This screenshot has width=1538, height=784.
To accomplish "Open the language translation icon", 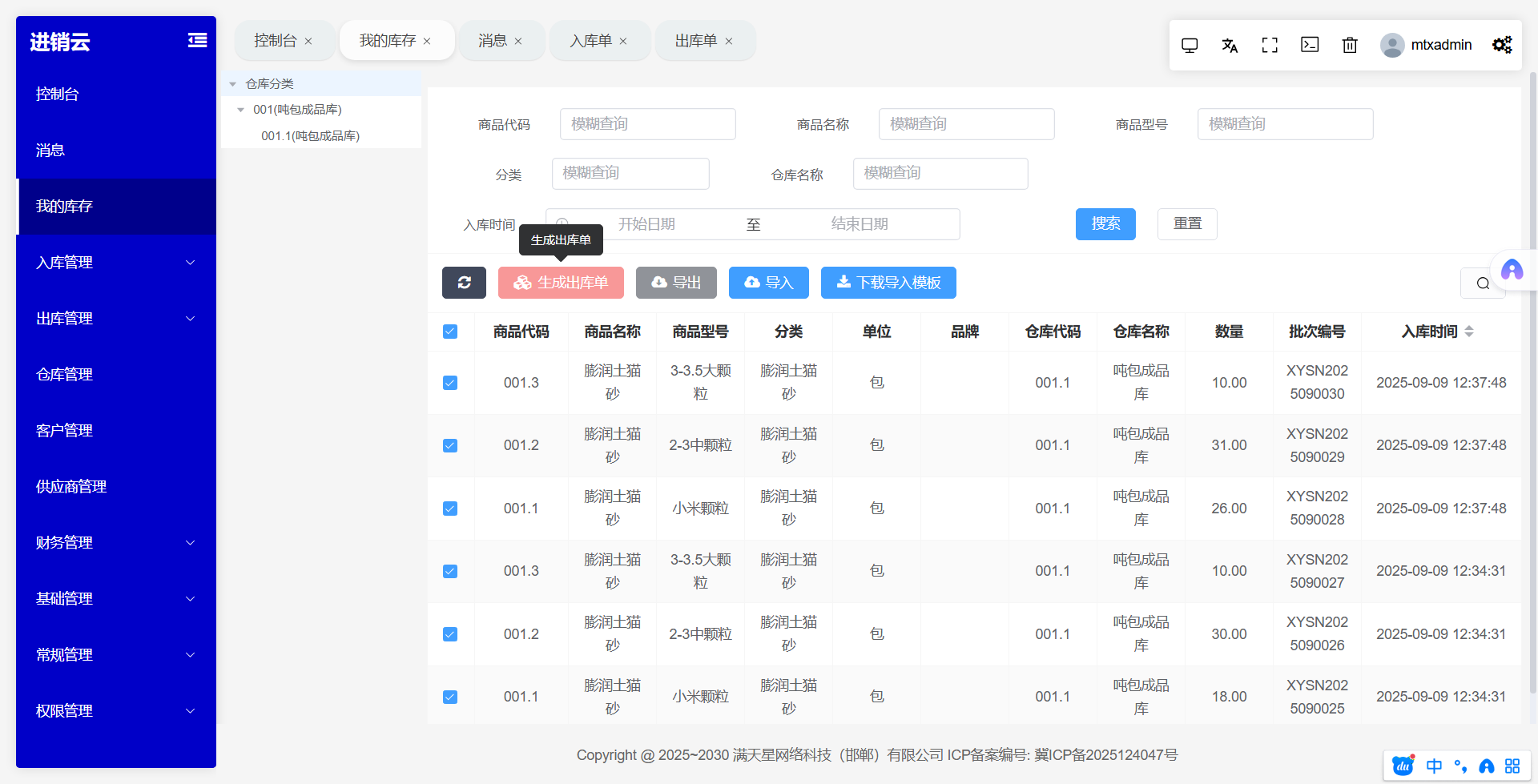I will coord(1230,45).
